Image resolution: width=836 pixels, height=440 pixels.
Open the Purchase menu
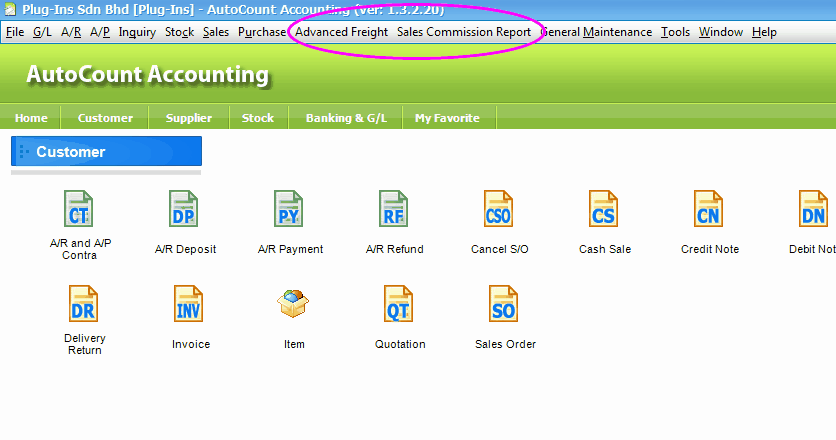pos(262,32)
